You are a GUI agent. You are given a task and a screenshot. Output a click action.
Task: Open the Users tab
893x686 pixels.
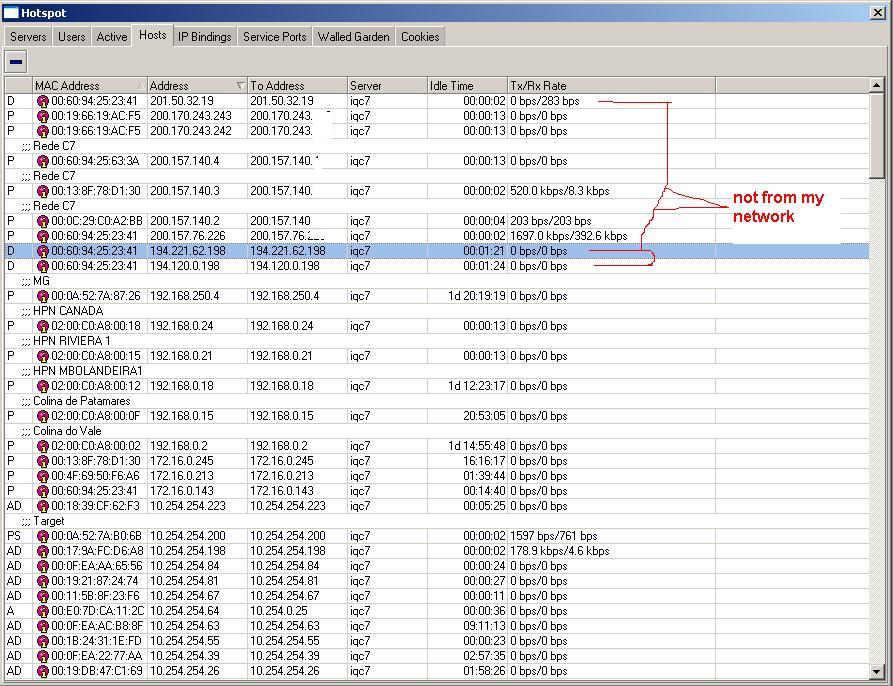(71, 37)
